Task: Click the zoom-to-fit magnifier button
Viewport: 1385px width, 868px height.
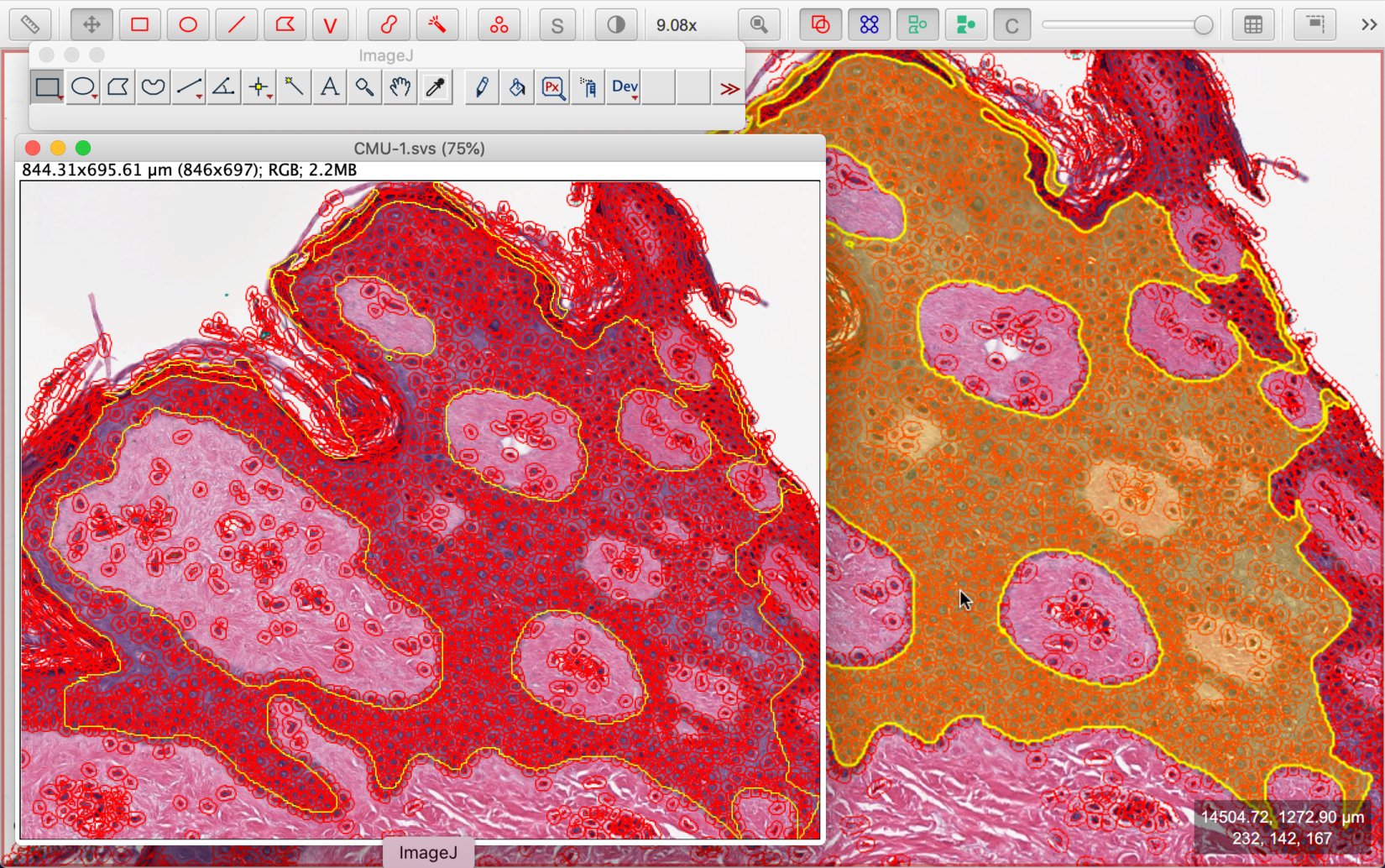Action: pyautogui.click(x=759, y=24)
